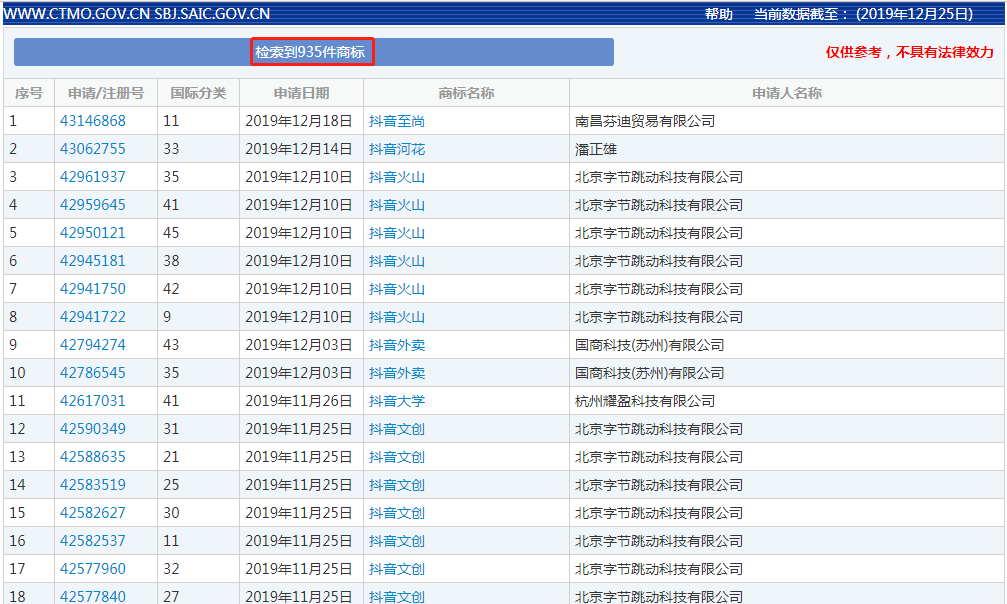Image resolution: width=1007 pixels, height=604 pixels.
Task: Open the 抖音文创 trademark in row 15
Action: 397,513
